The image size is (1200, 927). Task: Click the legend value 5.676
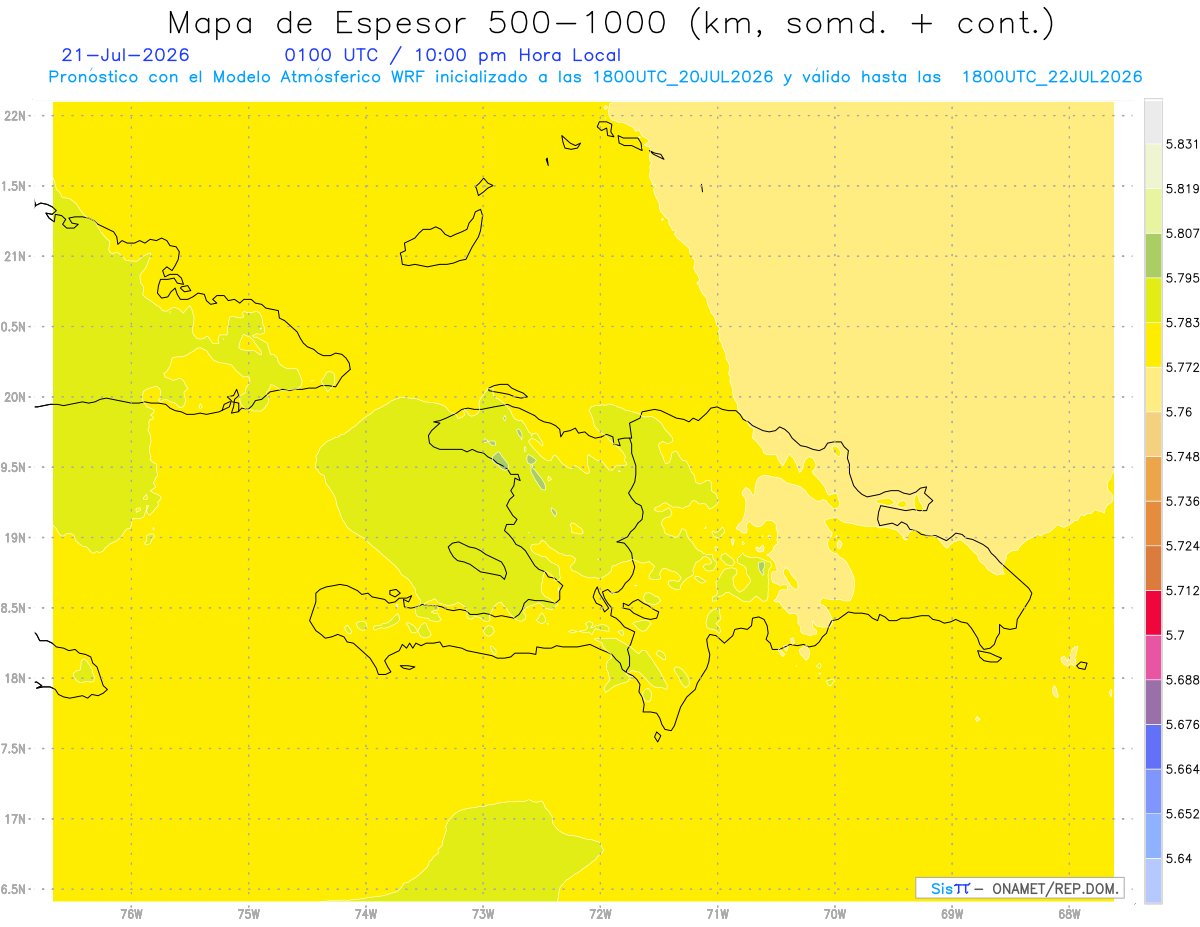pyautogui.click(x=1182, y=724)
